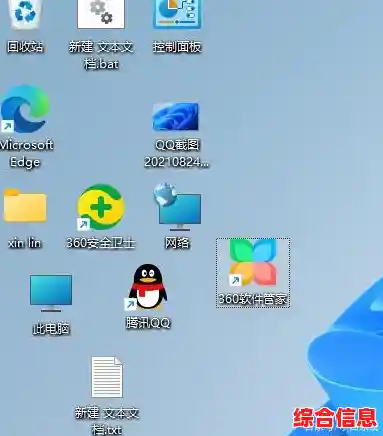Viewport: 383px width, 436px height.
Task: Click the 360安全卫士 text label
Action: click(101, 243)
